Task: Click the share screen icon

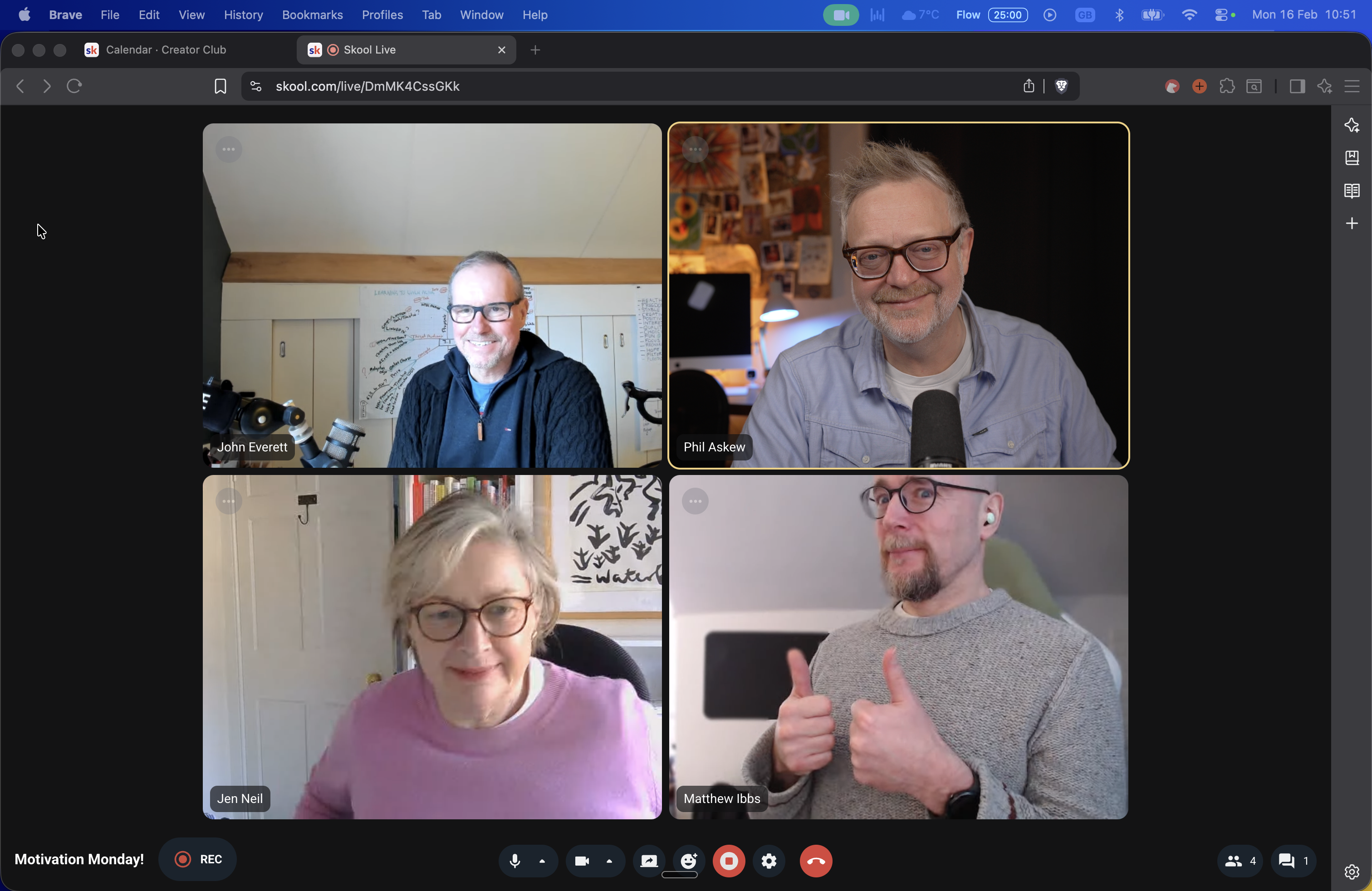Action: 649,861
